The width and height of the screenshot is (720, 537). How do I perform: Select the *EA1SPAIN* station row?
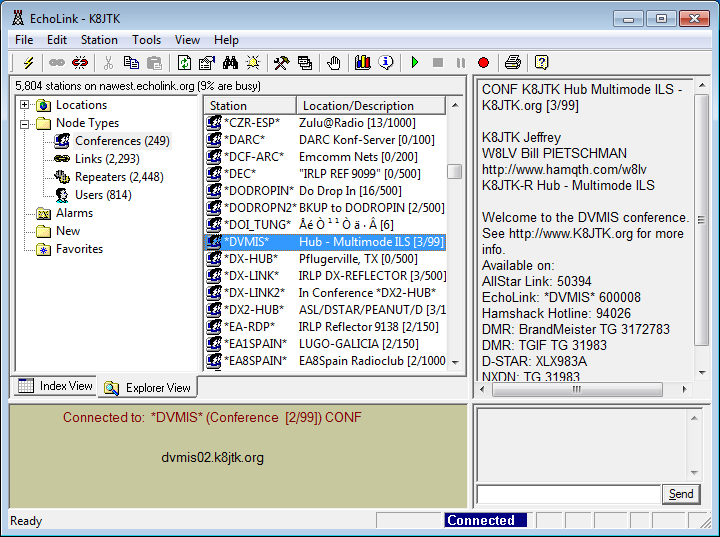coord(325,344)
